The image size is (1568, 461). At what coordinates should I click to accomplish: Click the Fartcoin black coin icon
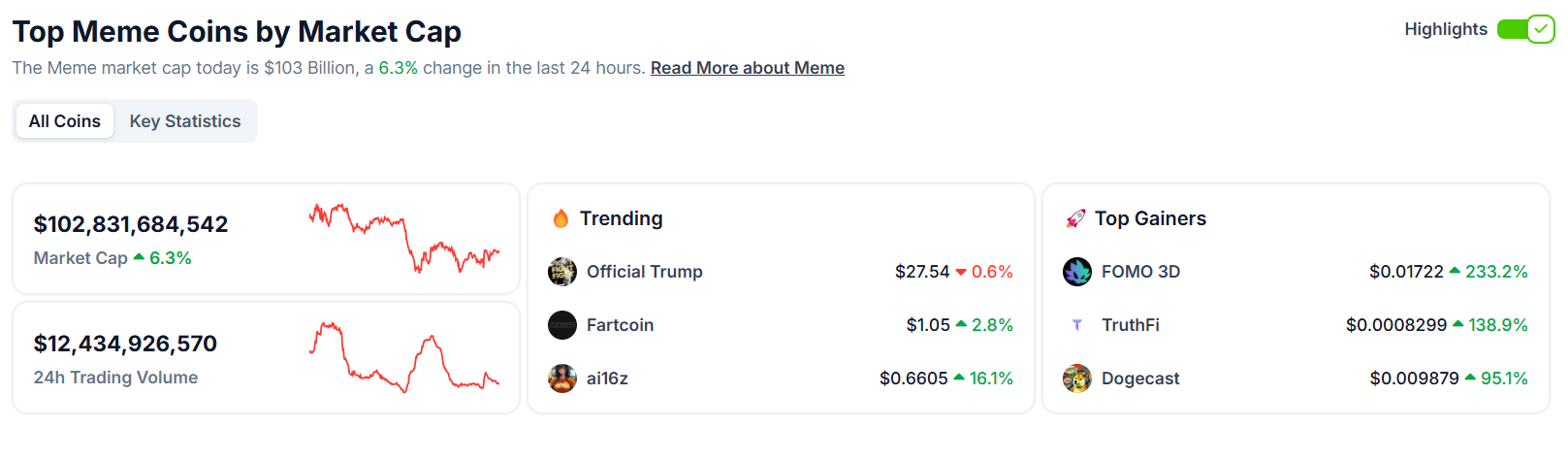click(x=562, y=325)
